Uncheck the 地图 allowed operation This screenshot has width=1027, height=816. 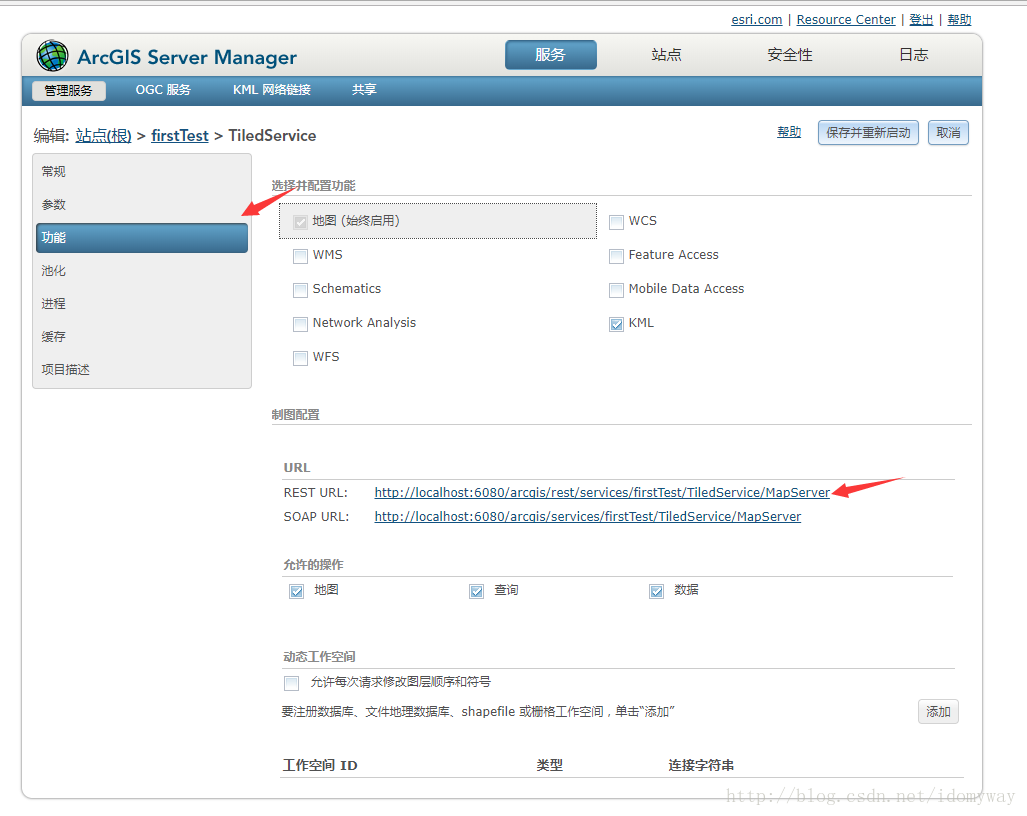(x=297, y=591)
